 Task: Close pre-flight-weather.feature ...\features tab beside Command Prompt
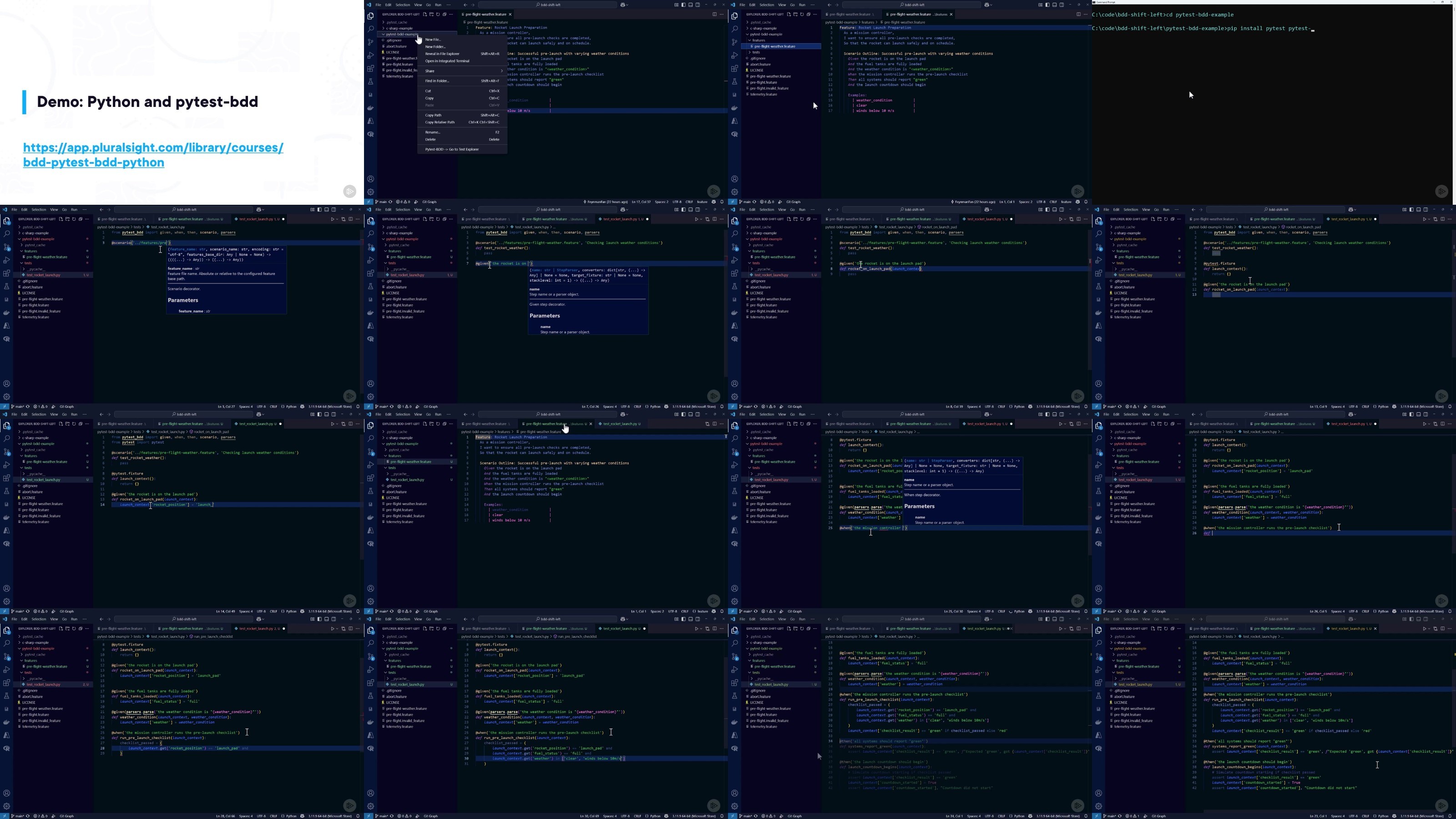tap(950, 14)
